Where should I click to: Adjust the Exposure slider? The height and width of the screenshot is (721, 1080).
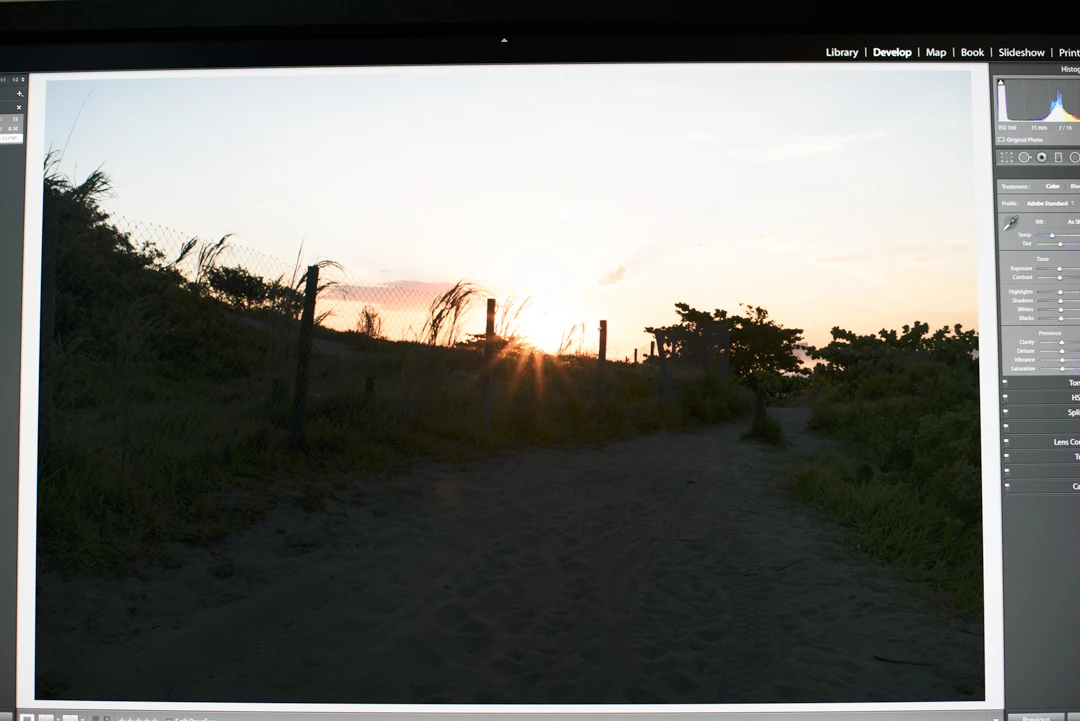[1059, 269]
